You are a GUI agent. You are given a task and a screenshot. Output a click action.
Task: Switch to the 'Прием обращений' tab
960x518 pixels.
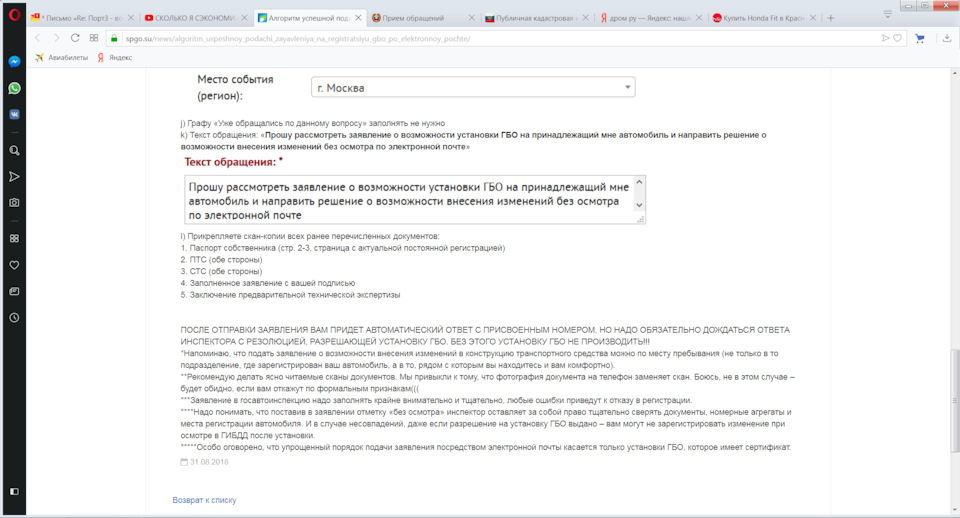click(x=422, y=18)
